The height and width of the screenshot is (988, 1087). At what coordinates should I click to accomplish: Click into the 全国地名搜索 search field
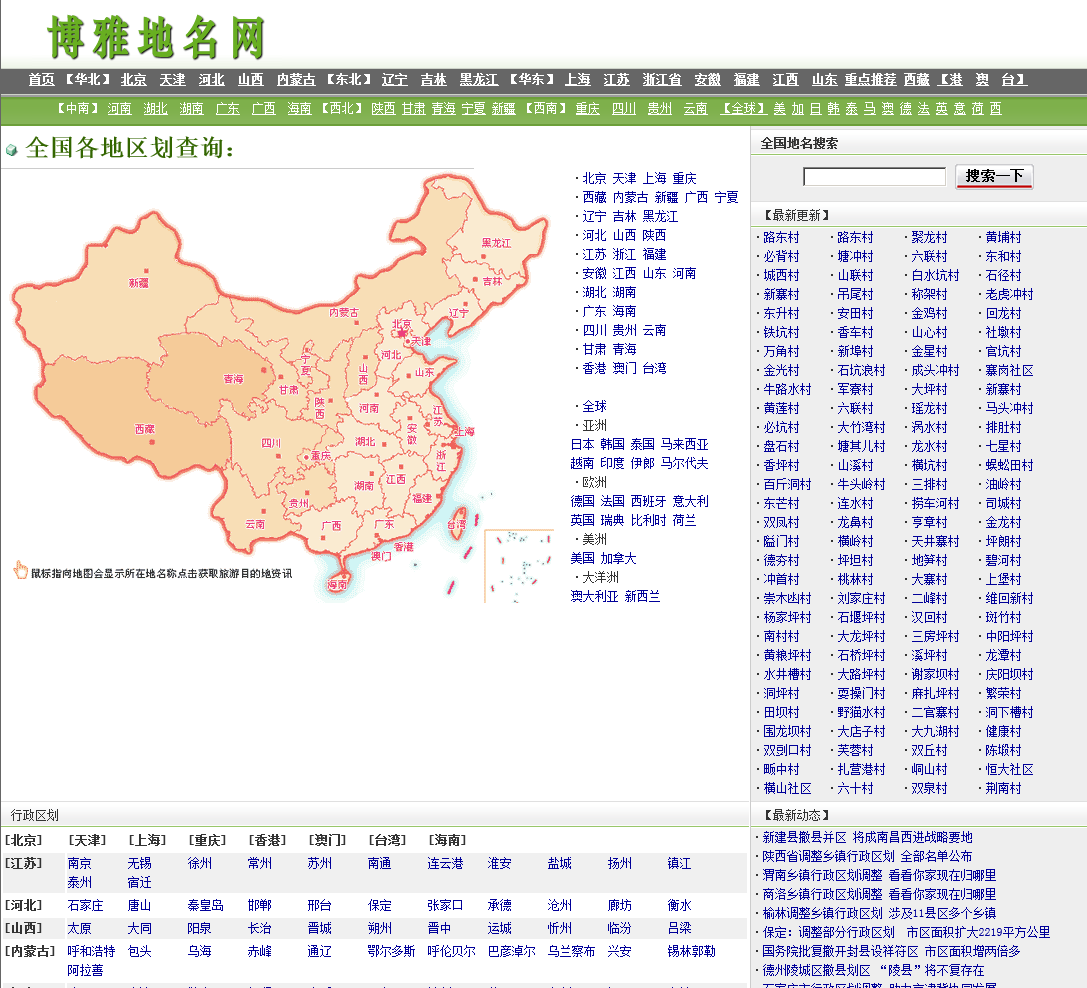874,177
